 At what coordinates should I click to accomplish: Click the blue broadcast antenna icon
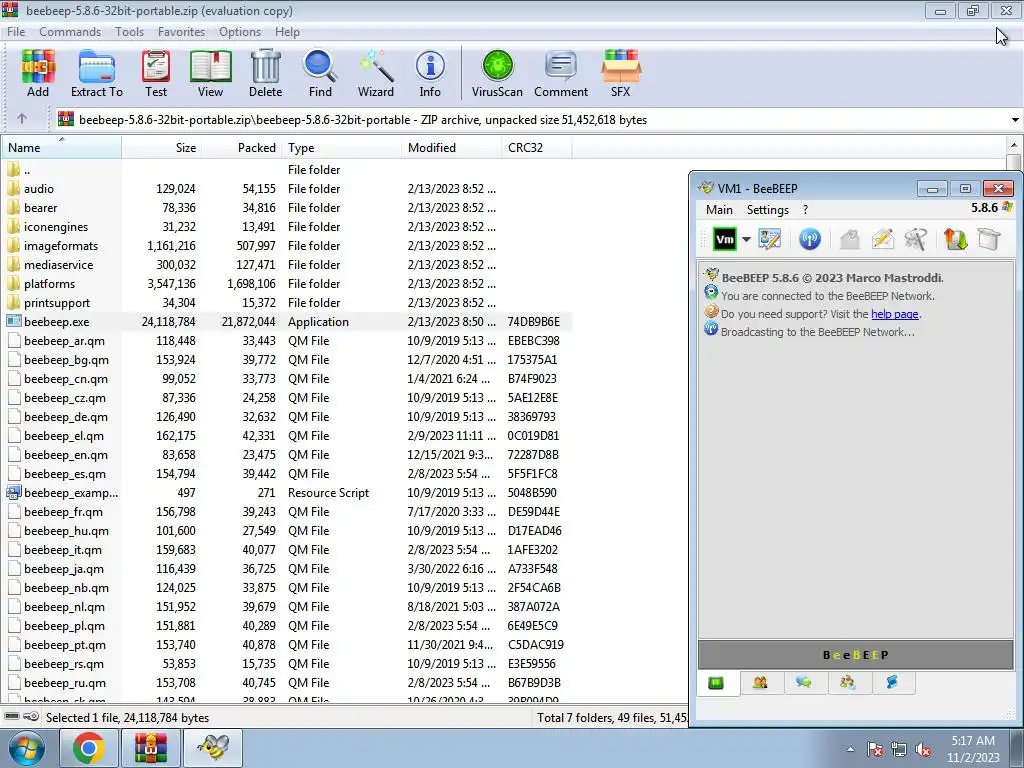tap(810, 239)
